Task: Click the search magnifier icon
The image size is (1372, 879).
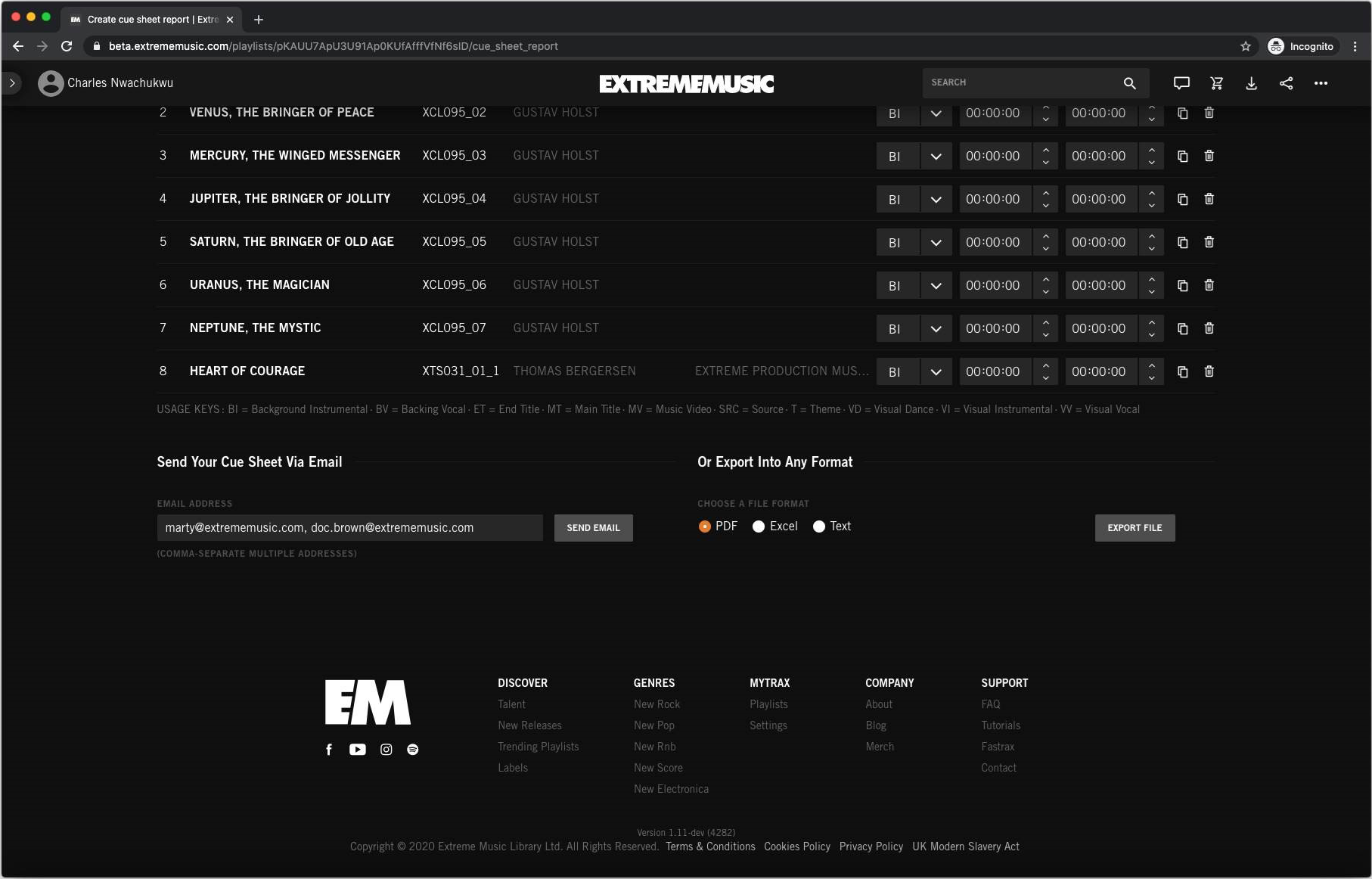Action: (1129, 83)
